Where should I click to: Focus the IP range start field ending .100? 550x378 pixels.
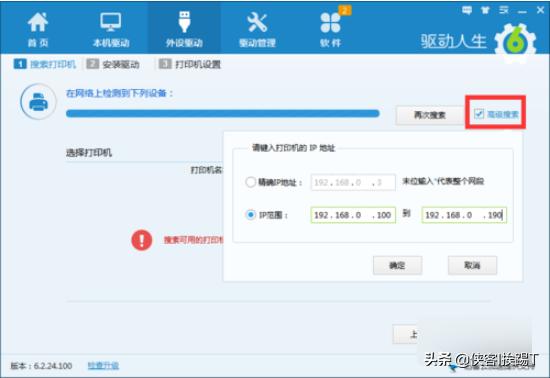tap(353, 215)
